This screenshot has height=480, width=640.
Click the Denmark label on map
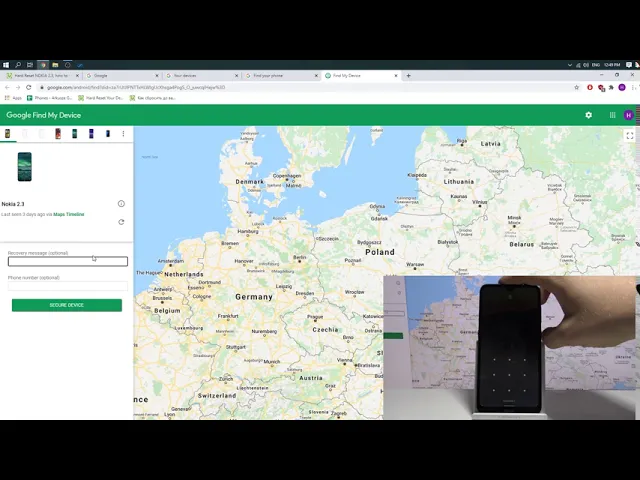coord(249,182)
